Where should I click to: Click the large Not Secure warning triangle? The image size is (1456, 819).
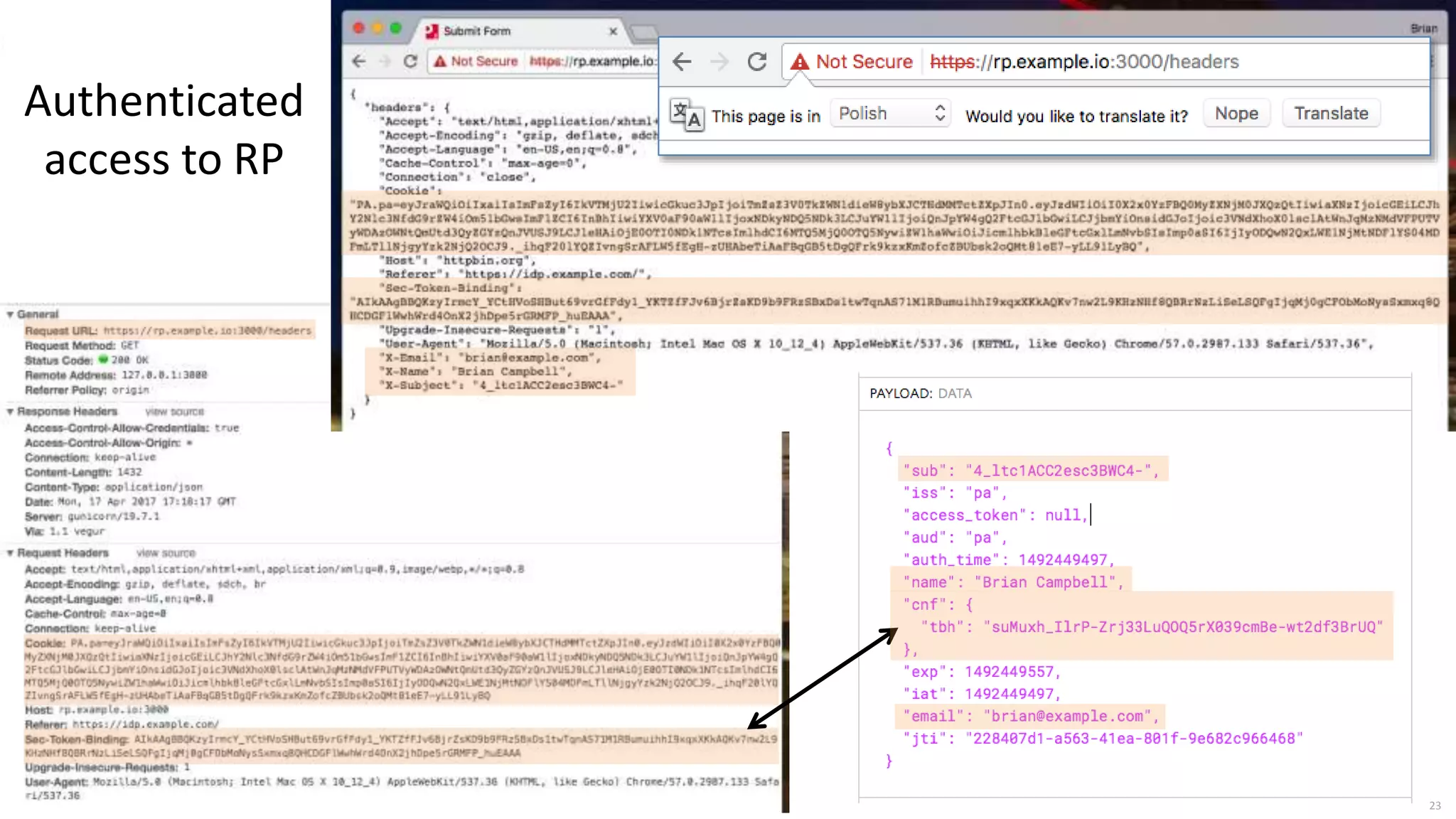click(x=800, y=62)
